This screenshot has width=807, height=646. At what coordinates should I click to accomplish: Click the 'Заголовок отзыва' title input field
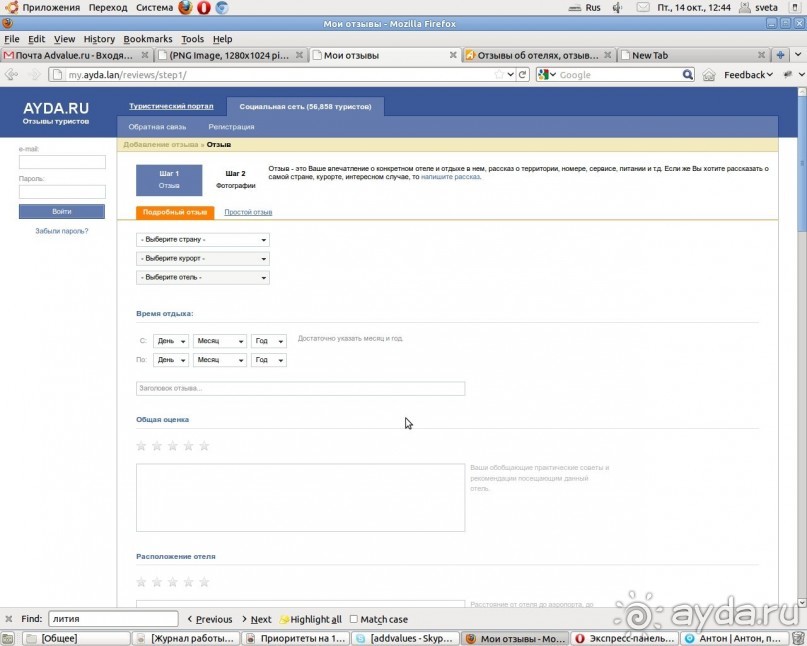(300, 389)
